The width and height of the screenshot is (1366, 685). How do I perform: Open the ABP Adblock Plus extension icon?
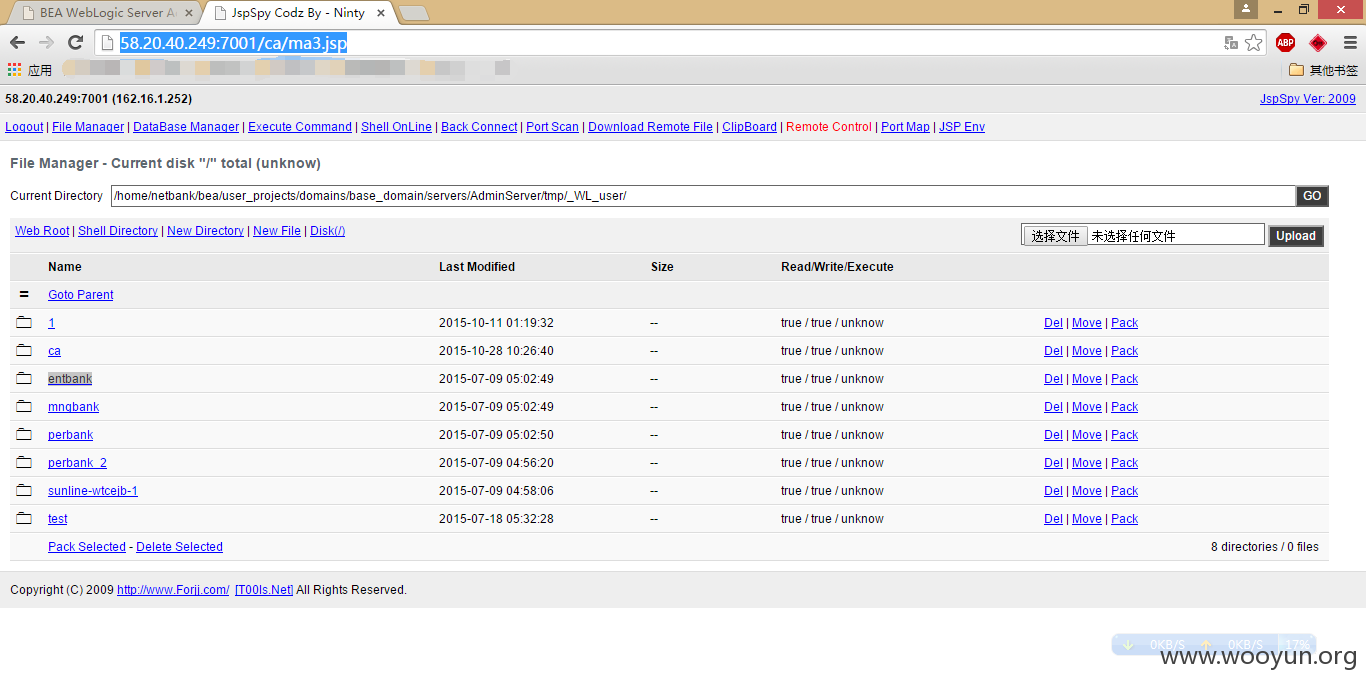1285,43
